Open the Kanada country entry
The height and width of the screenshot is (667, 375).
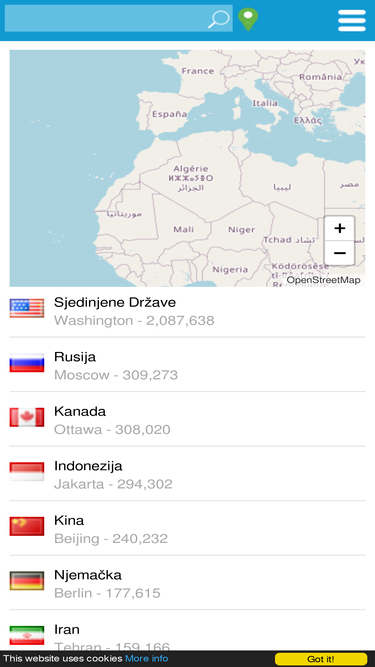pos(188,419)
